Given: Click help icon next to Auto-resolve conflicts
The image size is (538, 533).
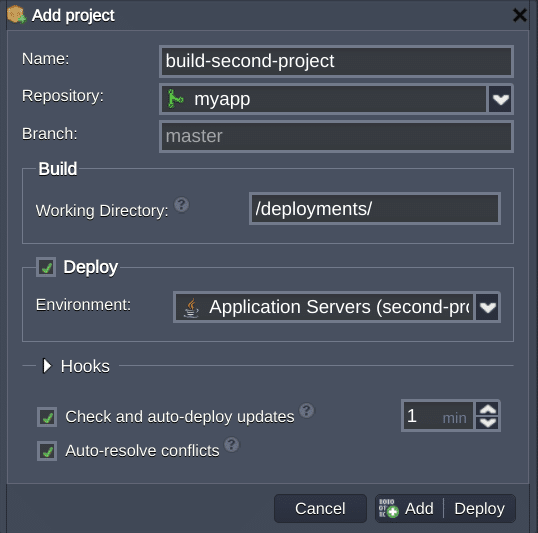Looking at the screenshot, I should 232,444.
